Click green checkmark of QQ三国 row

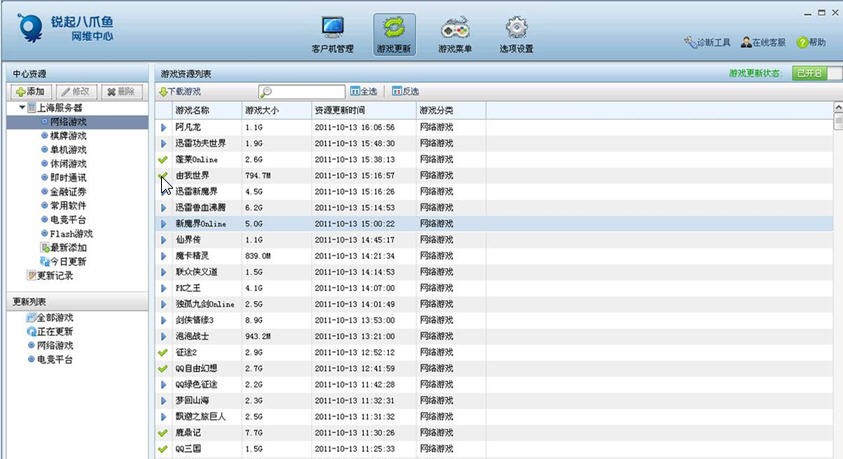pyautogui.click(x=163, y=449)
